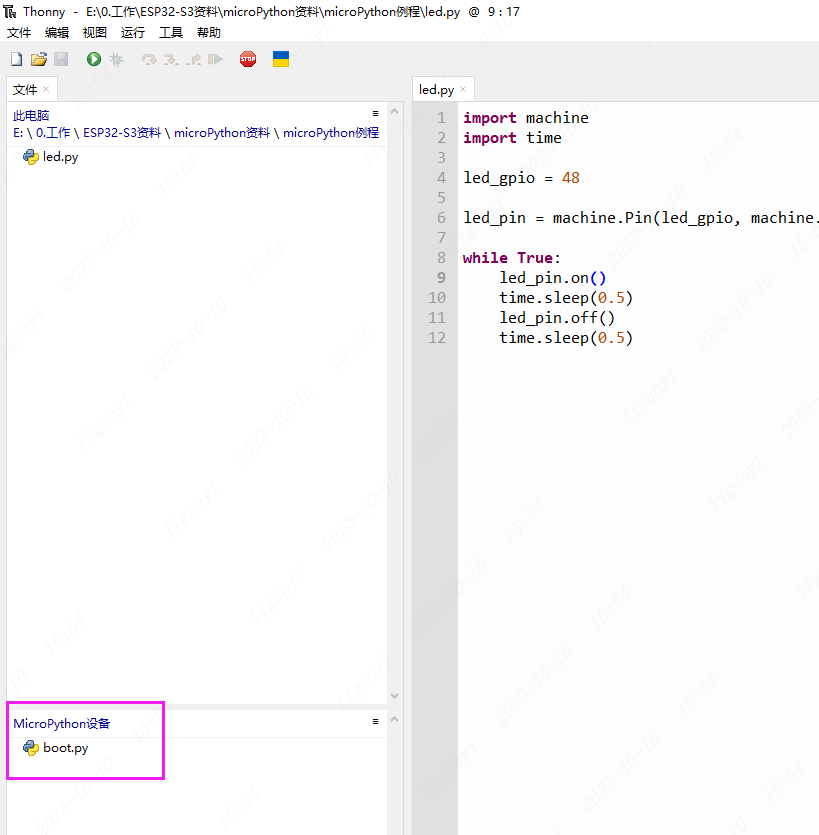Click the Step over debug icon

tap(149, 59)
